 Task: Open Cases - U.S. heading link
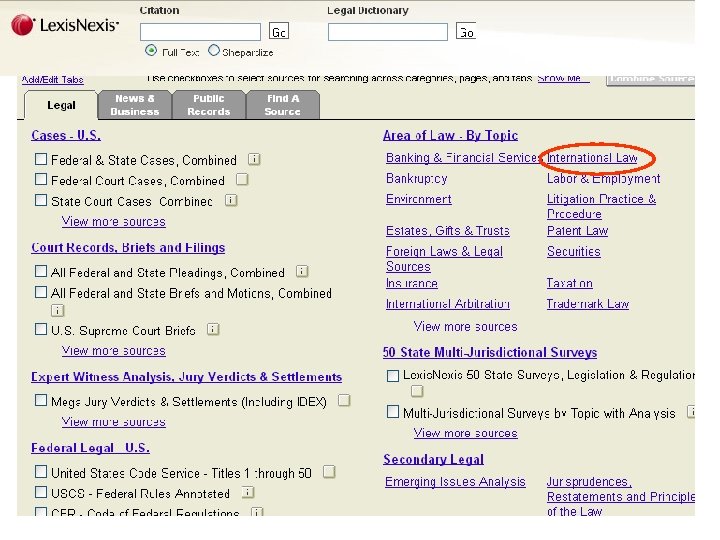pyautogui.click(x=66, y=135)
